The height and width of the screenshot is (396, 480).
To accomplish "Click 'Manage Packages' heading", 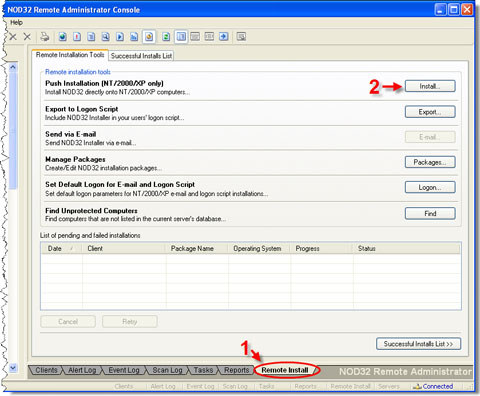I will (75, 159).
